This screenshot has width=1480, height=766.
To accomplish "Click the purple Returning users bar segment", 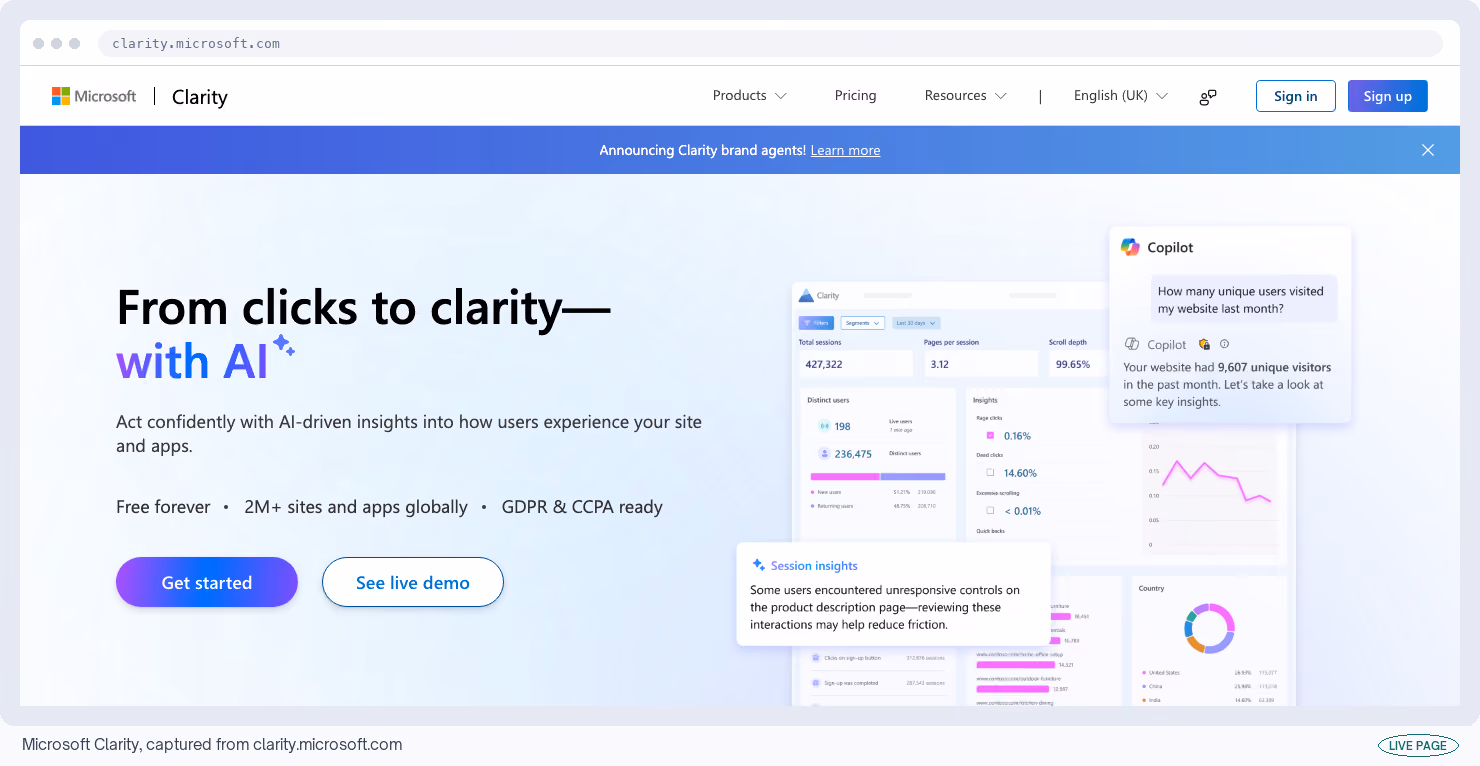I will click(913, 477).
